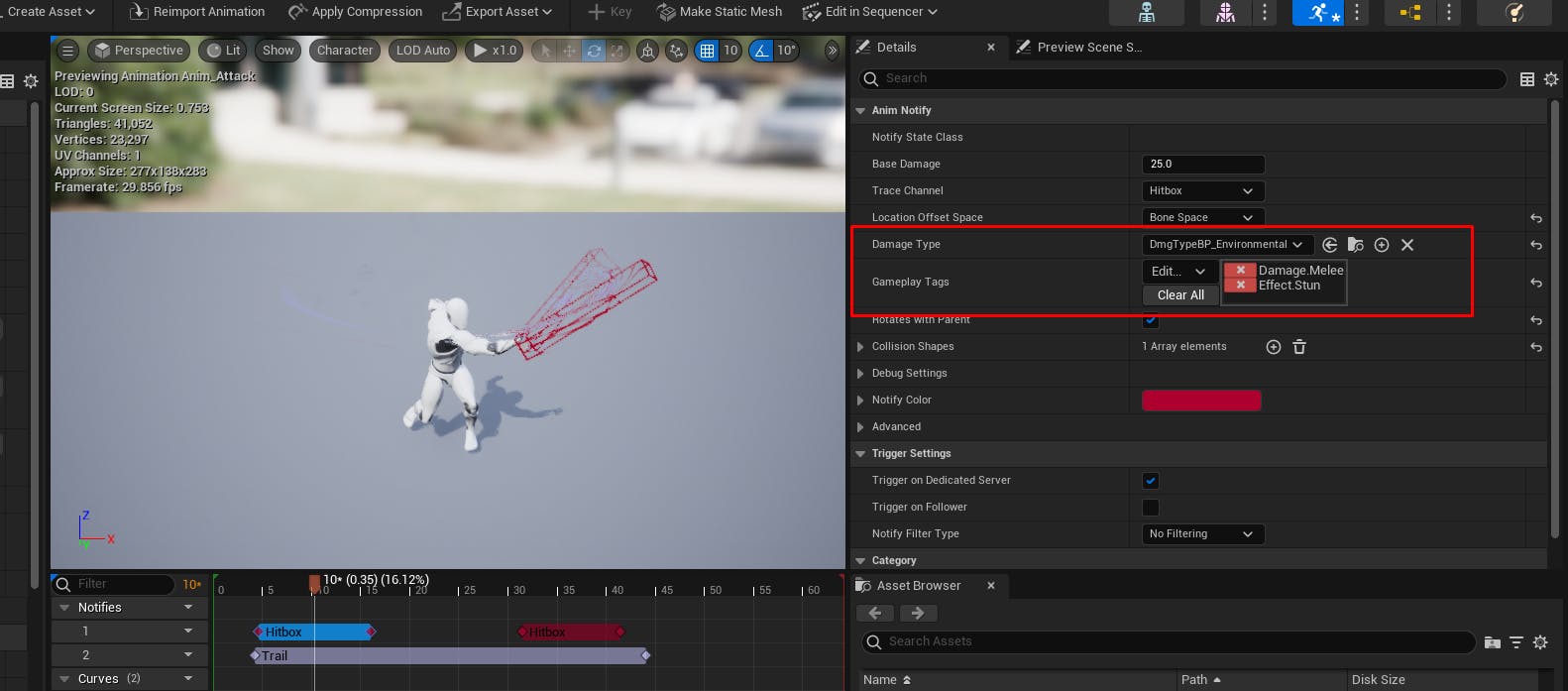This screenshot has height=691, width=1568.
Task: Open the Perspective view mode menu
Action: (x=139, y=51)
